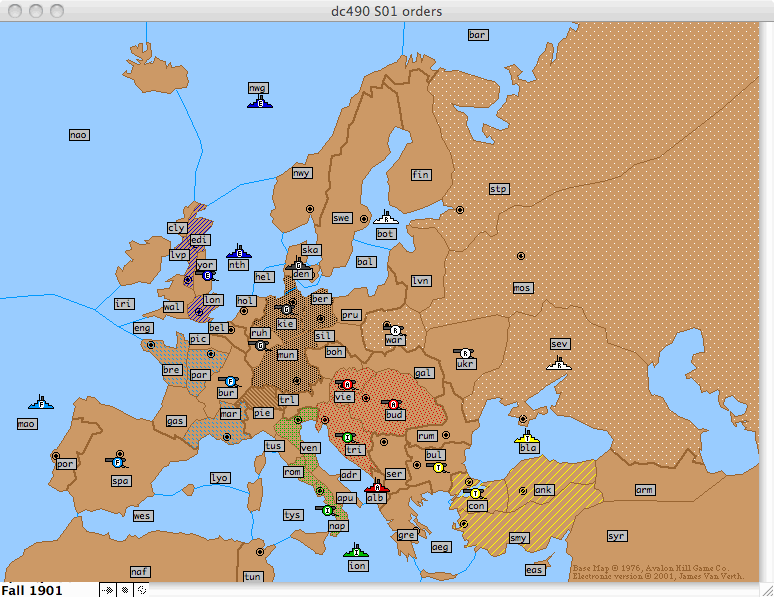The image size is (774, 597).
Task: Select the Turkish army above the con label
Action: pyautogui.click(x=474, y=492)
